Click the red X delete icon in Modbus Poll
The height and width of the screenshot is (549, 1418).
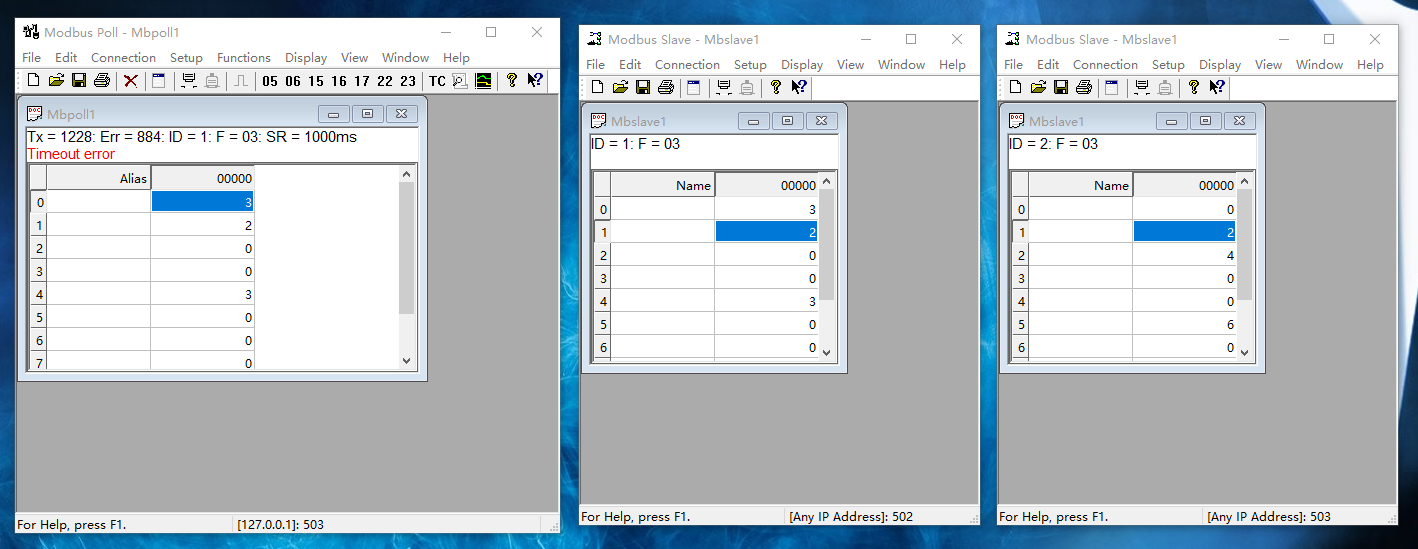(x=130, y=81)
